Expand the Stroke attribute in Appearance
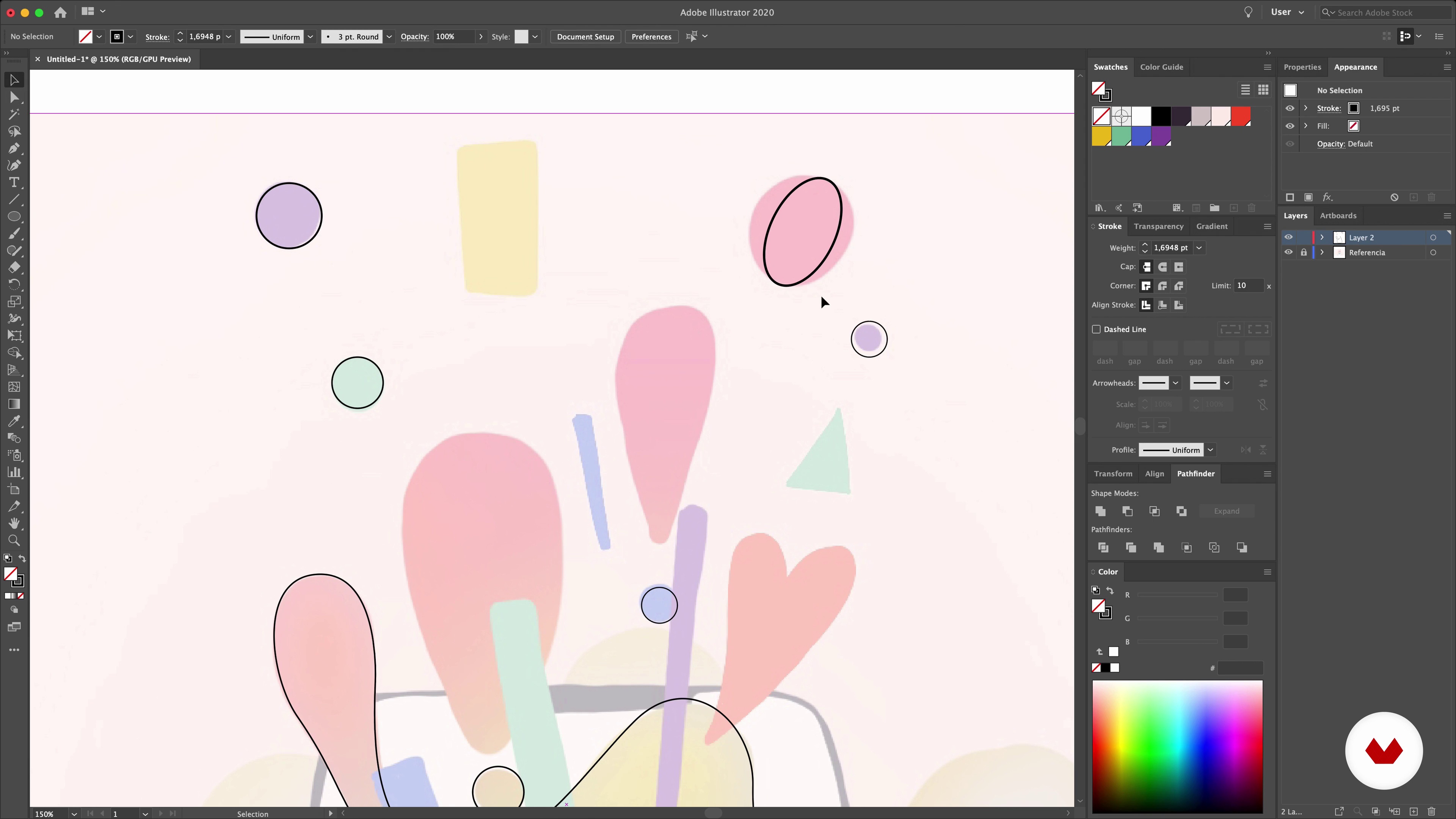1456x819 pixels. coord(1305,108)
